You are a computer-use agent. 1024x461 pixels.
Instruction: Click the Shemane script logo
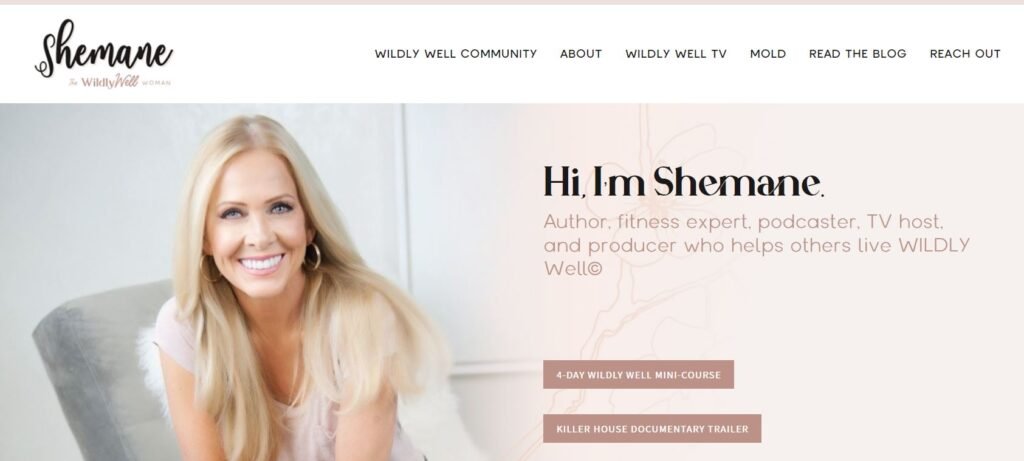(x=104, y=48)
